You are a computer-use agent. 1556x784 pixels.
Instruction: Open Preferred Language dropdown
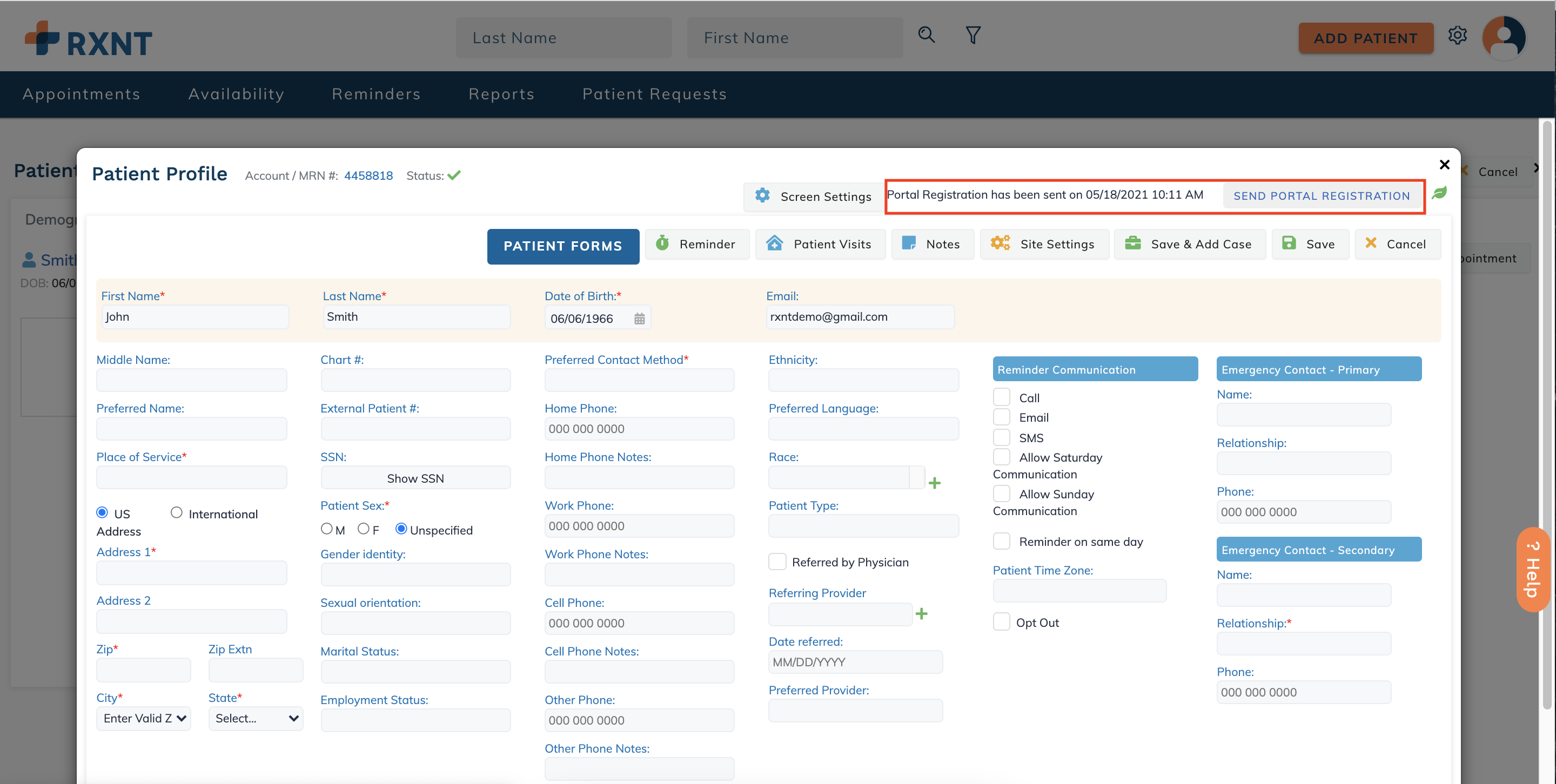pos(863,429)
